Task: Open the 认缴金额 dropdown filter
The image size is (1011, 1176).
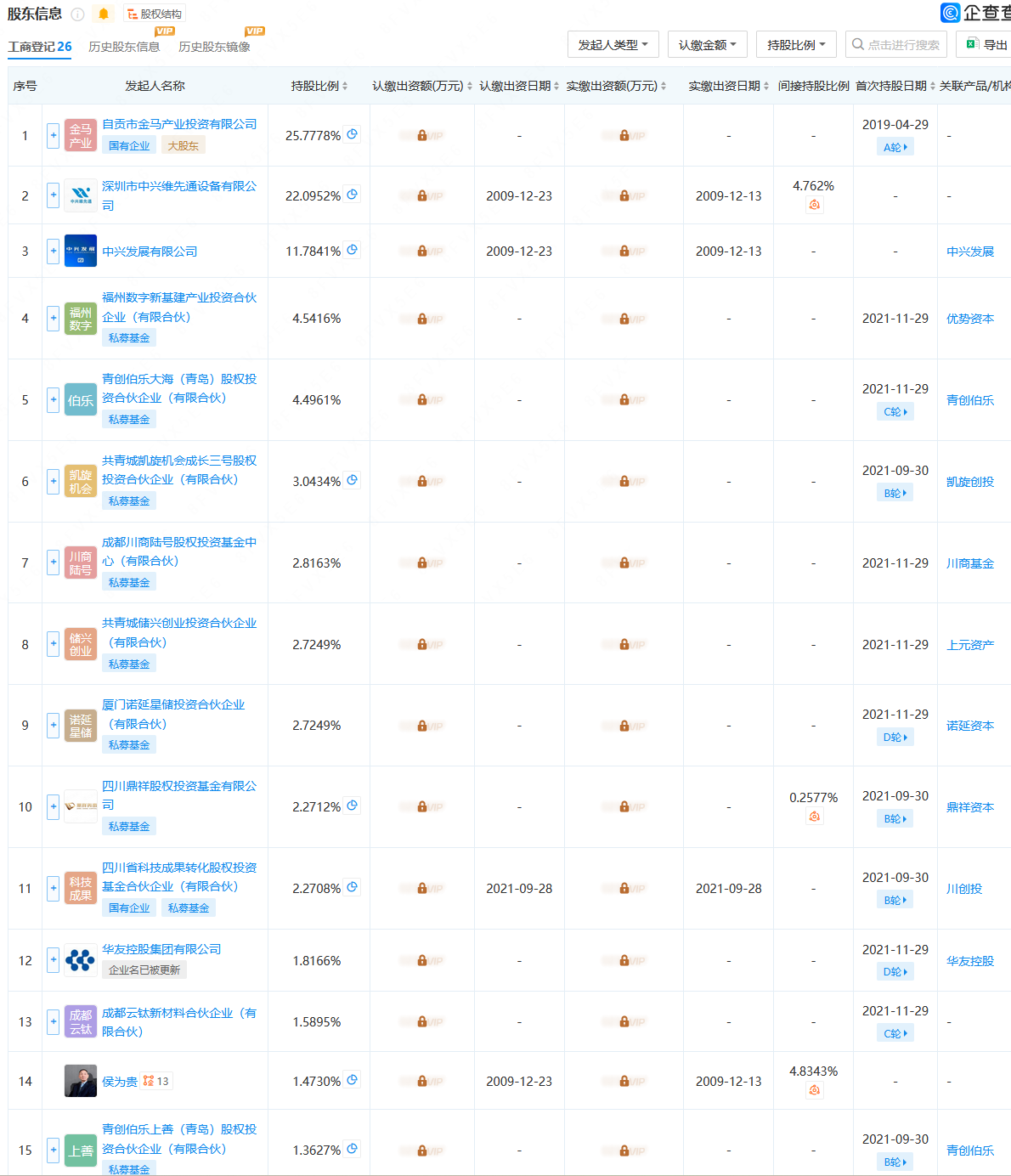Action: 708,44
